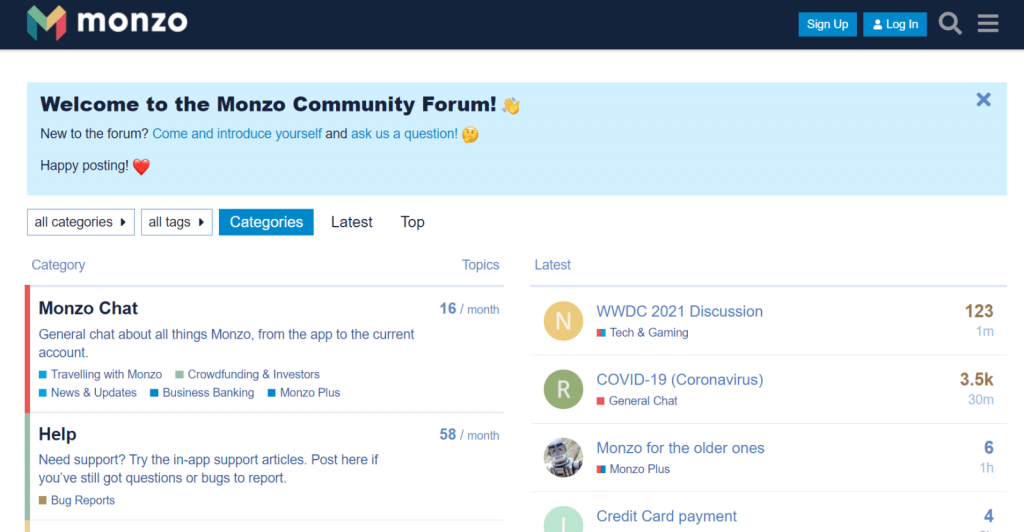The width and height of the screenshot is (1024, 532).
Task: Switch to the Latest tab
Action: click(x=351, y=222)
